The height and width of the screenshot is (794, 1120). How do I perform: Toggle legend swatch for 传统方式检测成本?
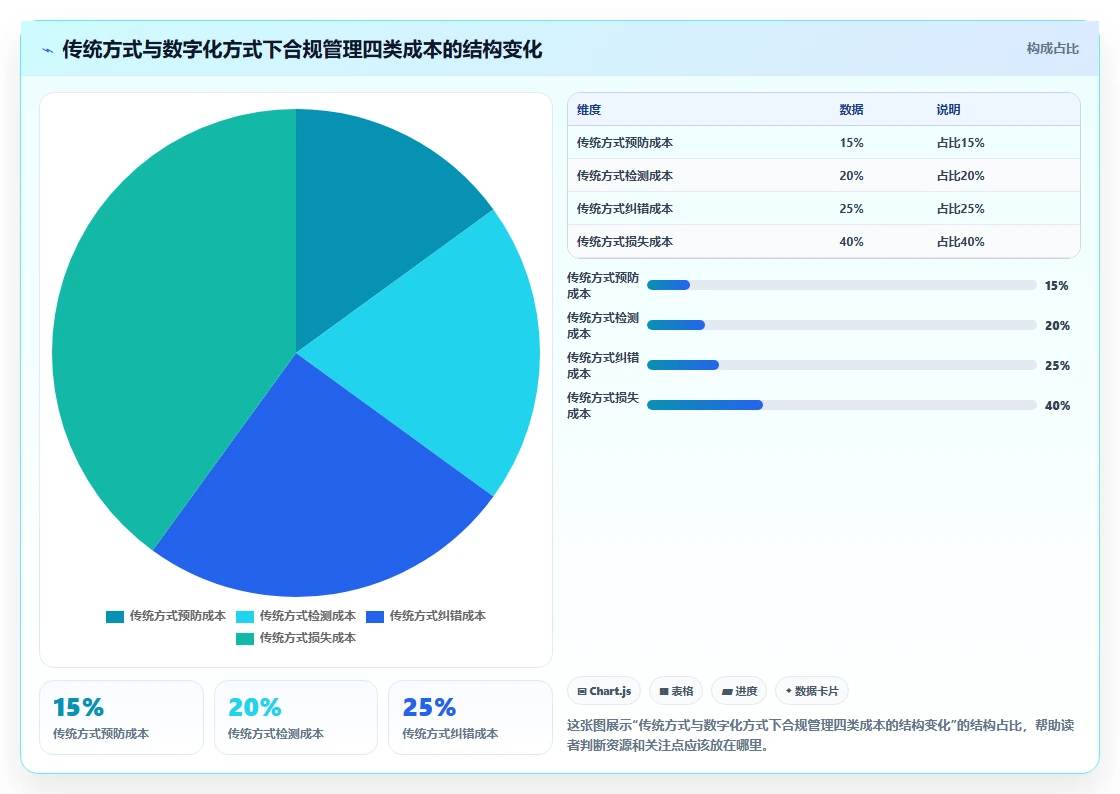pyautogui.click(x=245, y=616)
